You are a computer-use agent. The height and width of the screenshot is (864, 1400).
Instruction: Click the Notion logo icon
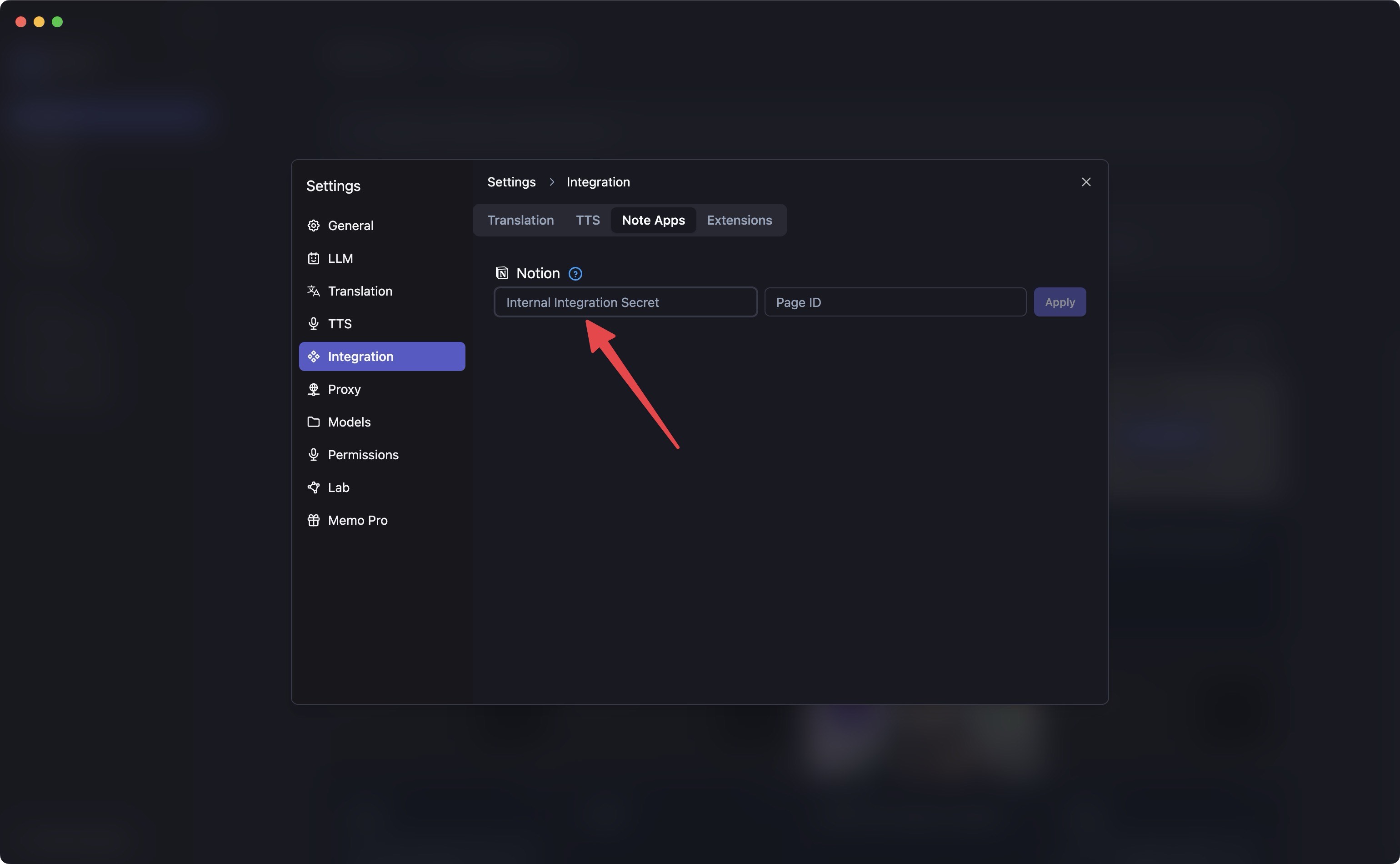[x=501, y=273]
